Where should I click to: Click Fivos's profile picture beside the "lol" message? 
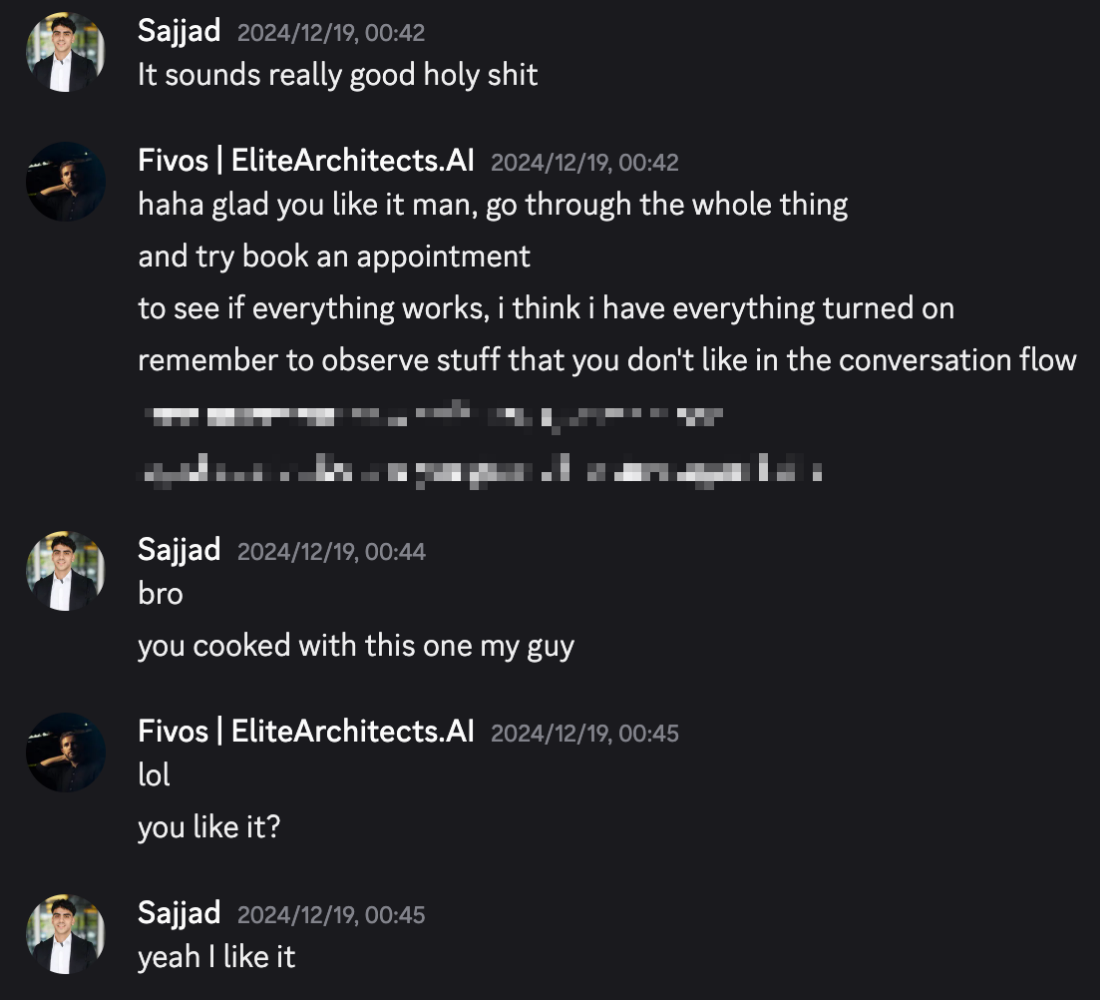tap(65, 752)
